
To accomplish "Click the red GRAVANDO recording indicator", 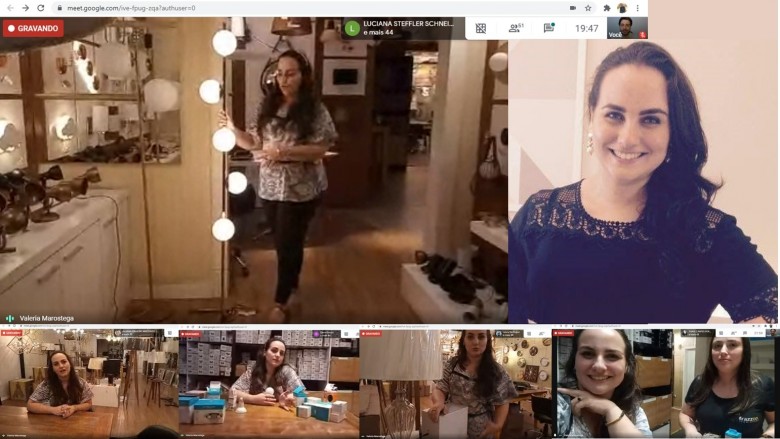I will pos(33,28).
